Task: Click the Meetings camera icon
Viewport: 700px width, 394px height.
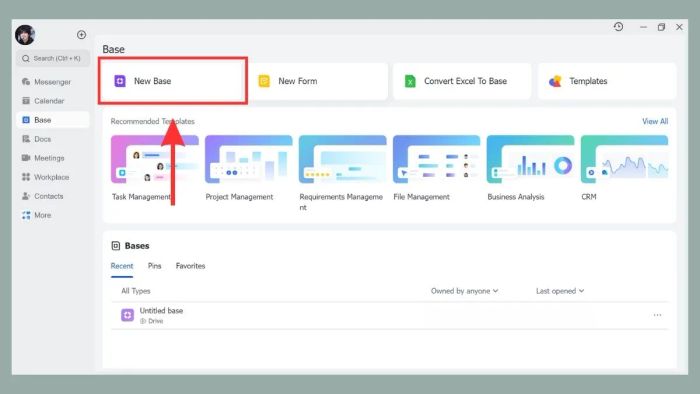Action: [x=26, y=158]
